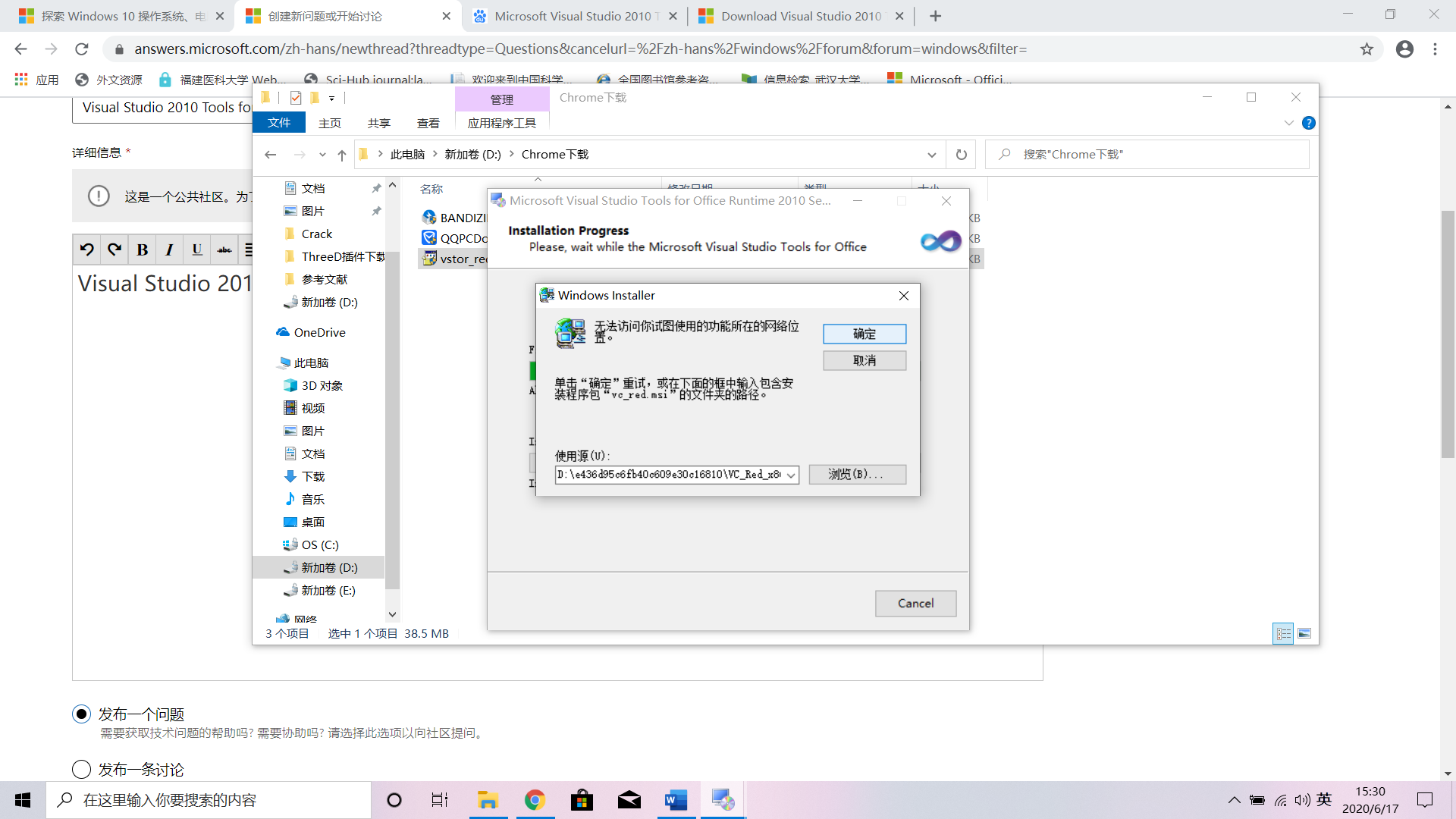
Task: Open Chrome three-dot menu
Action: [1435, 49]
